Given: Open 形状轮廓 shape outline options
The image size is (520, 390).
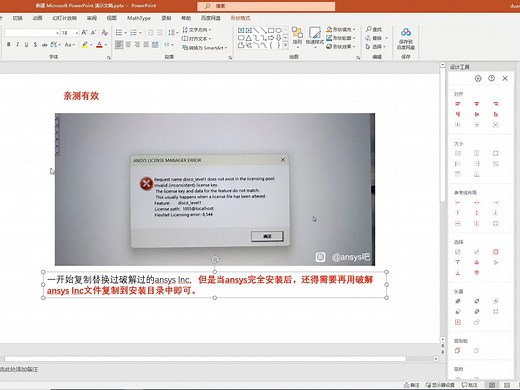Looking at the screenshot, I should coord(341,38).
